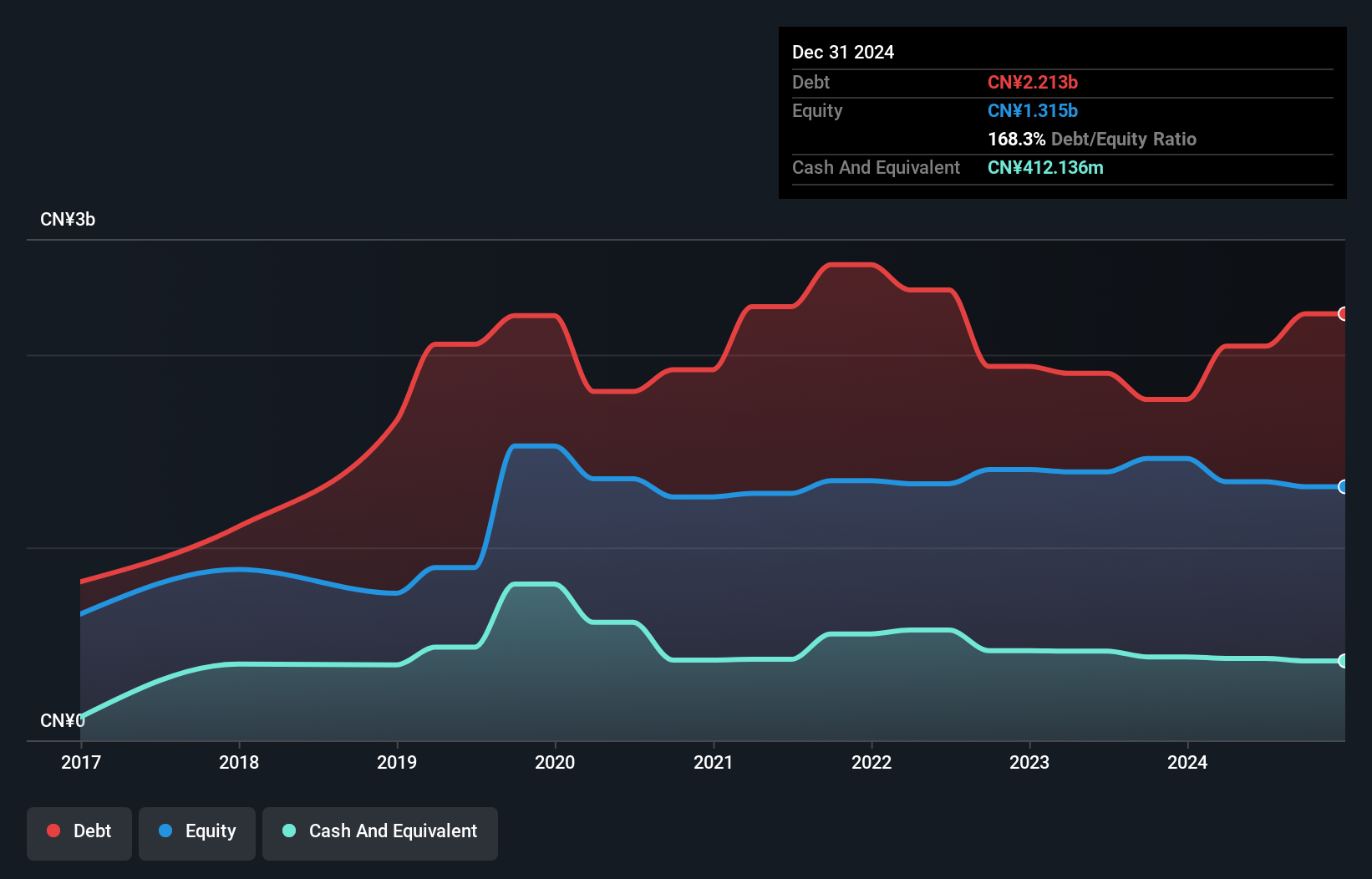Toggle the Debt legend button
This screenshot has width=1372, height=879.
tap(79, 833)
